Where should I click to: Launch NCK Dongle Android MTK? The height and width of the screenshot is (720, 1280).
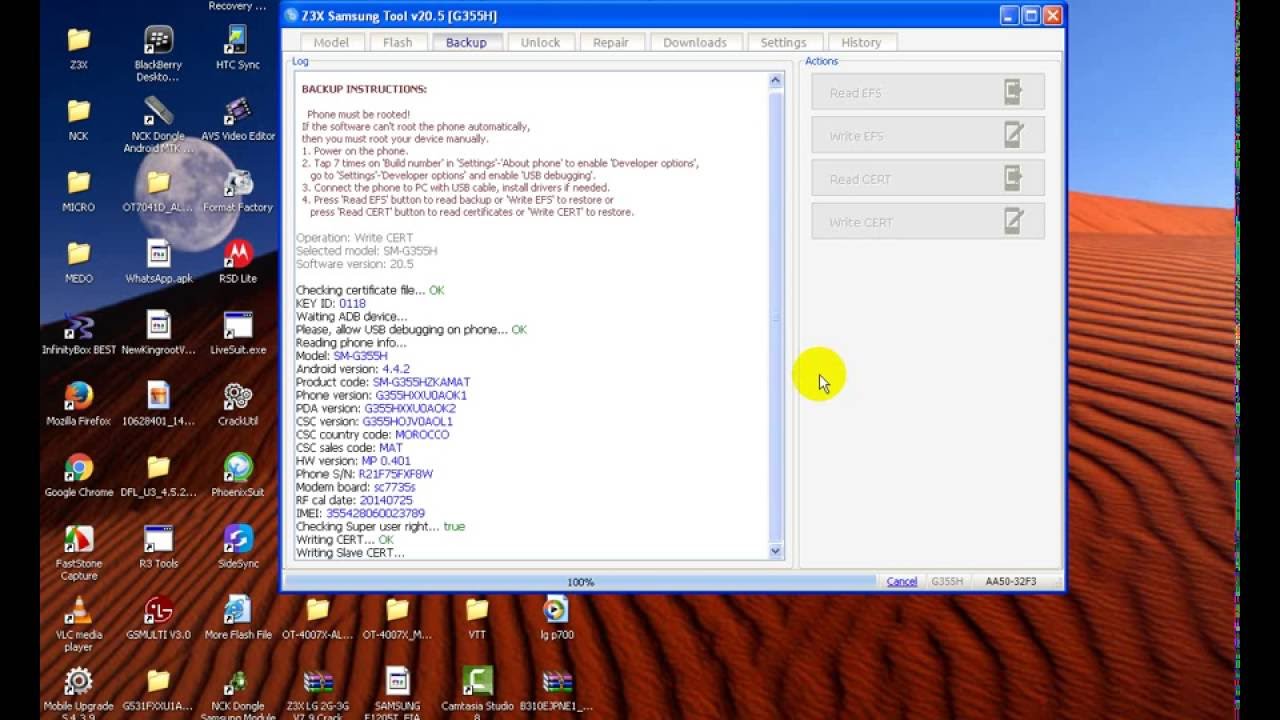point(158,125)
